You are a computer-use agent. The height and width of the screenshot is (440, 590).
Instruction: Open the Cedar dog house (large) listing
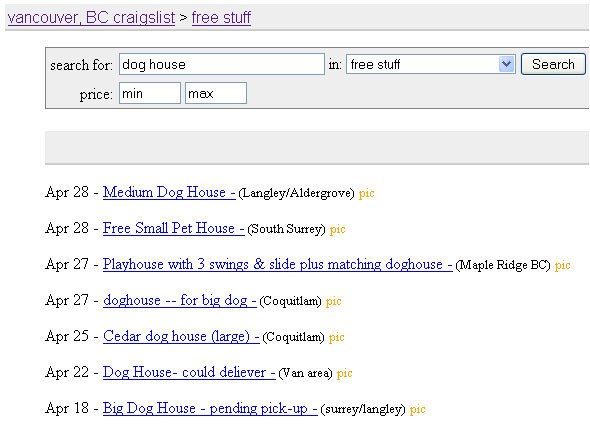pyautogui.click(x=181, y=336)
